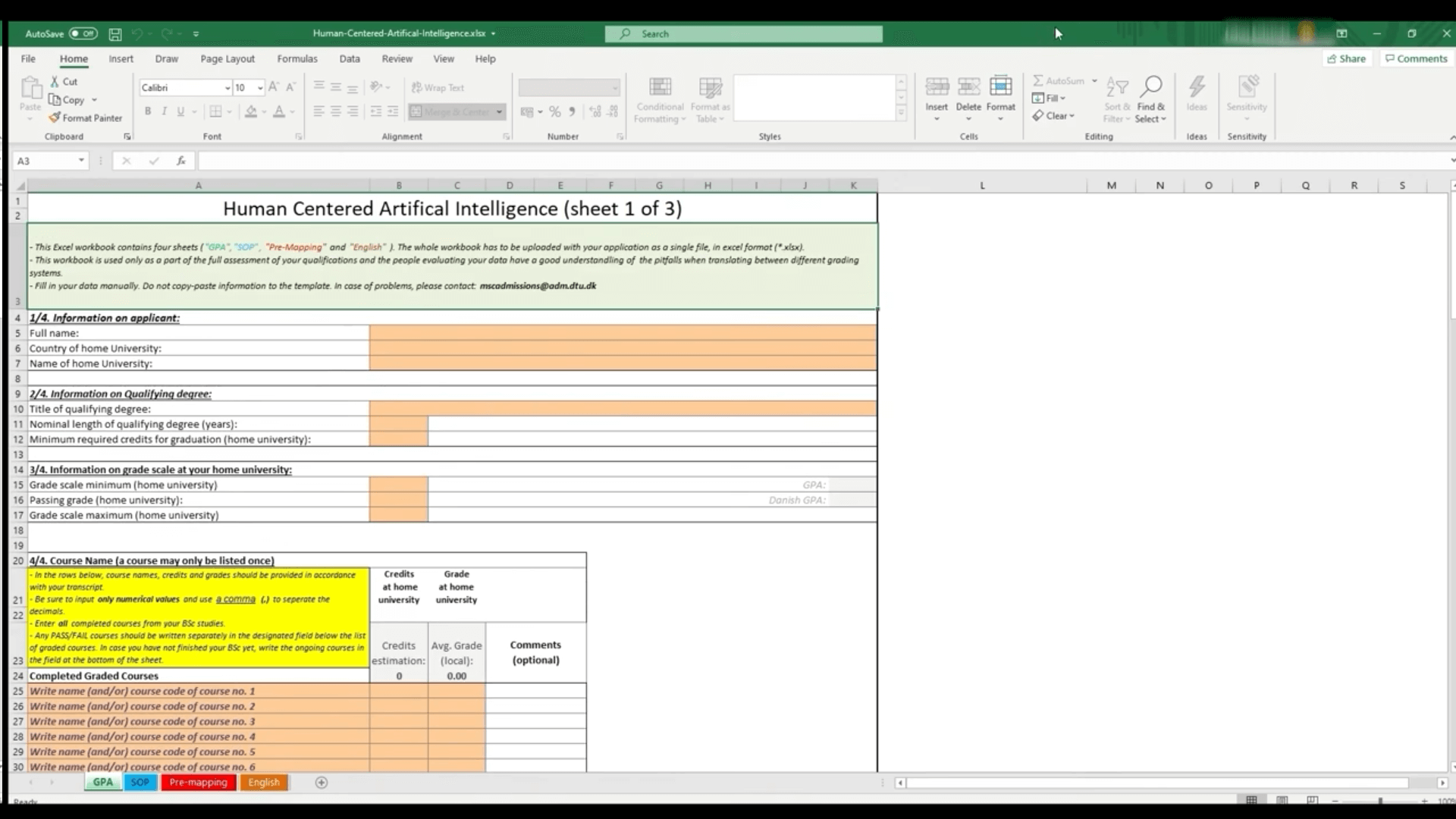1456x819 pixels.
Task: Toggle Bold formatting
Action: coord(148,111)
